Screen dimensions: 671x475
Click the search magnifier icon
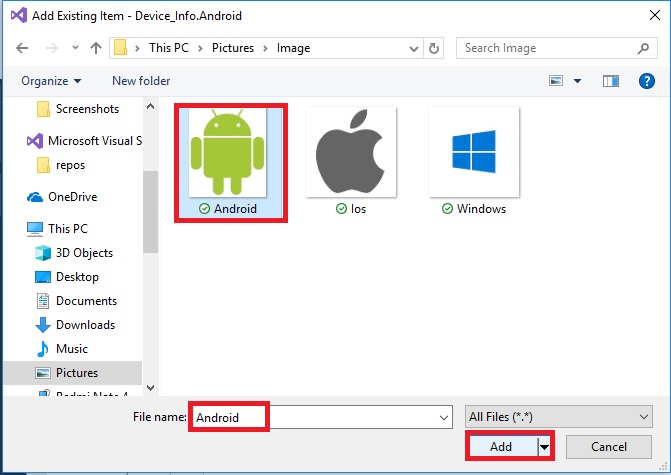click(x=644, y=48)
